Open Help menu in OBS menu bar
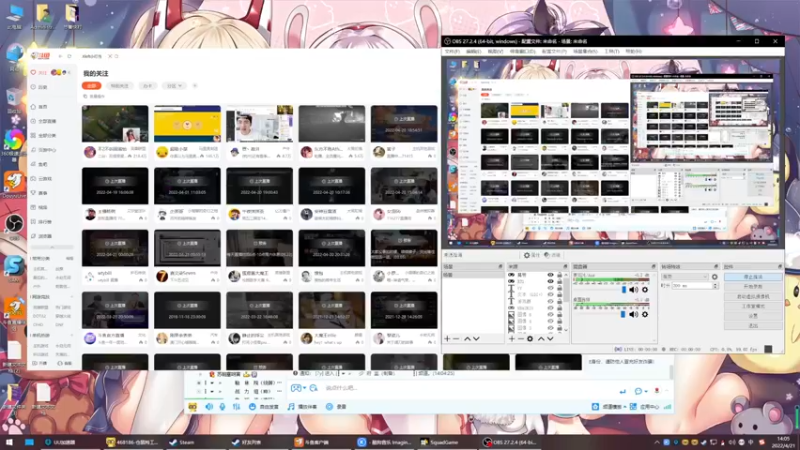 coord(633,52)
